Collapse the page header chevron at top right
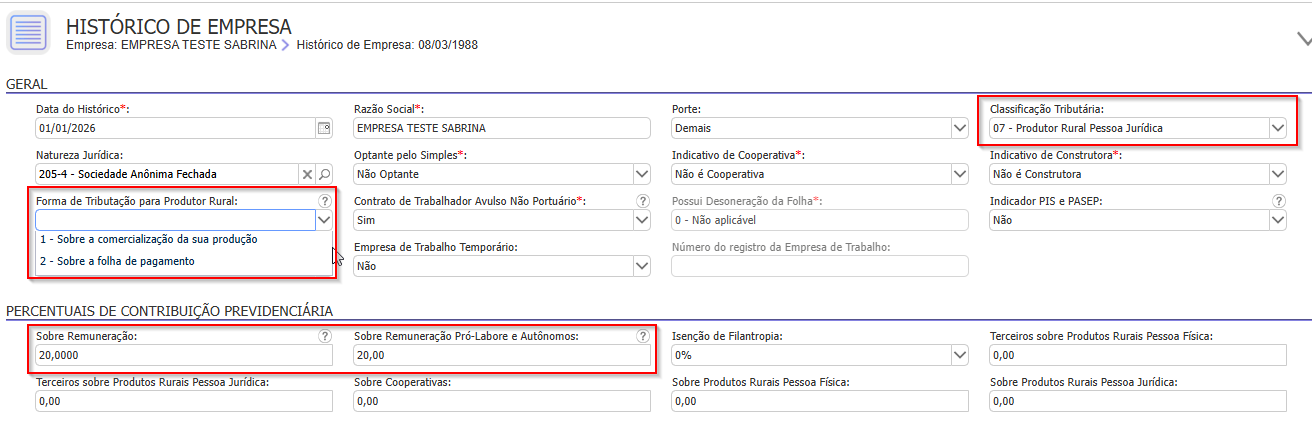Image resolution: width=1312 pixels, height=430 pixels. click(1303, 39)
